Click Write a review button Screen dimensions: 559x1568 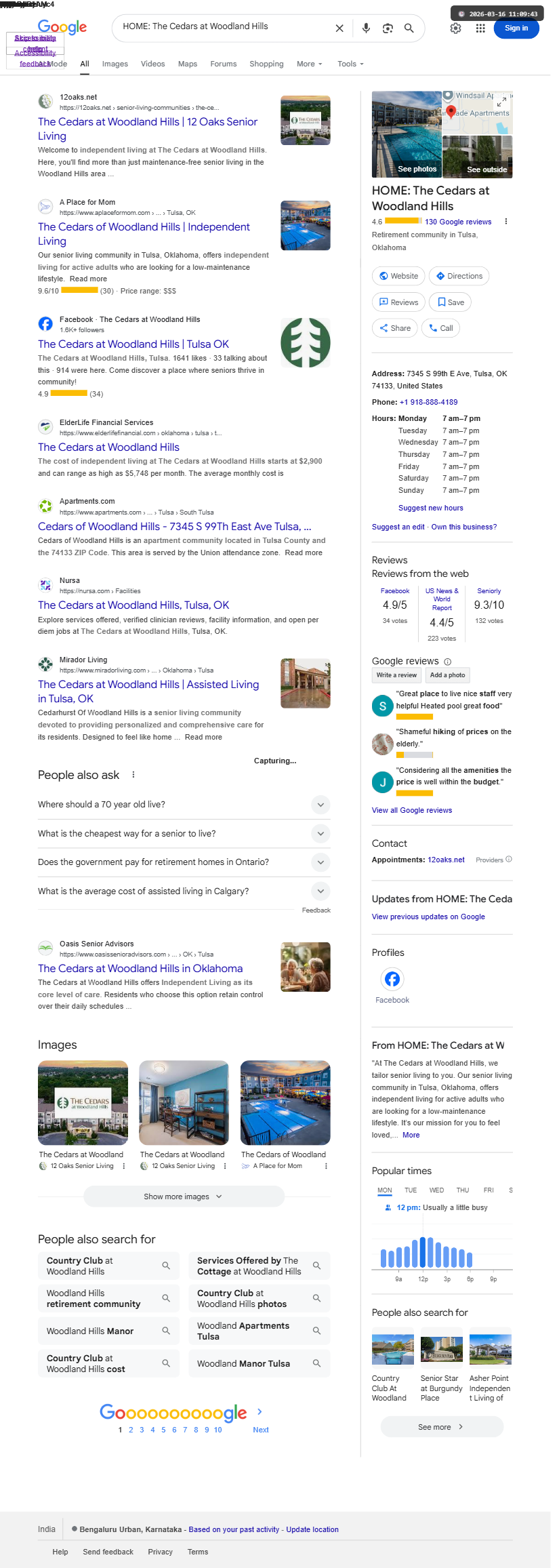coord(396,675)
